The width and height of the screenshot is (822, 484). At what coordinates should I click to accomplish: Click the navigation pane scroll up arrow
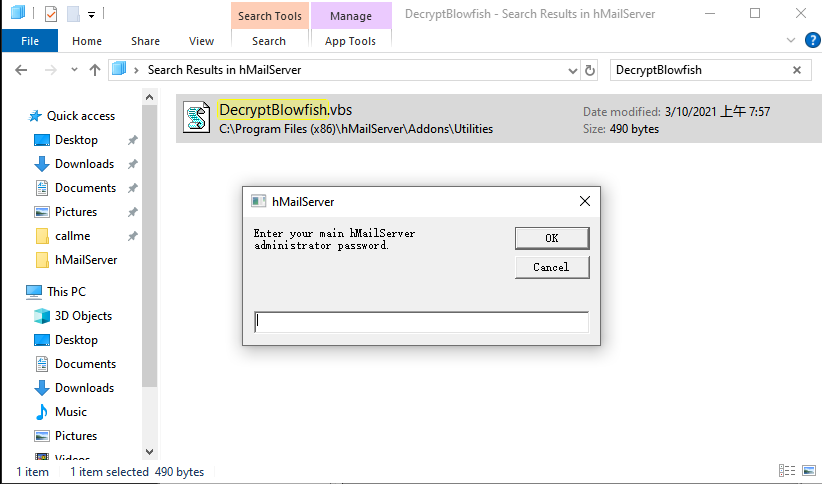(149, 97)
